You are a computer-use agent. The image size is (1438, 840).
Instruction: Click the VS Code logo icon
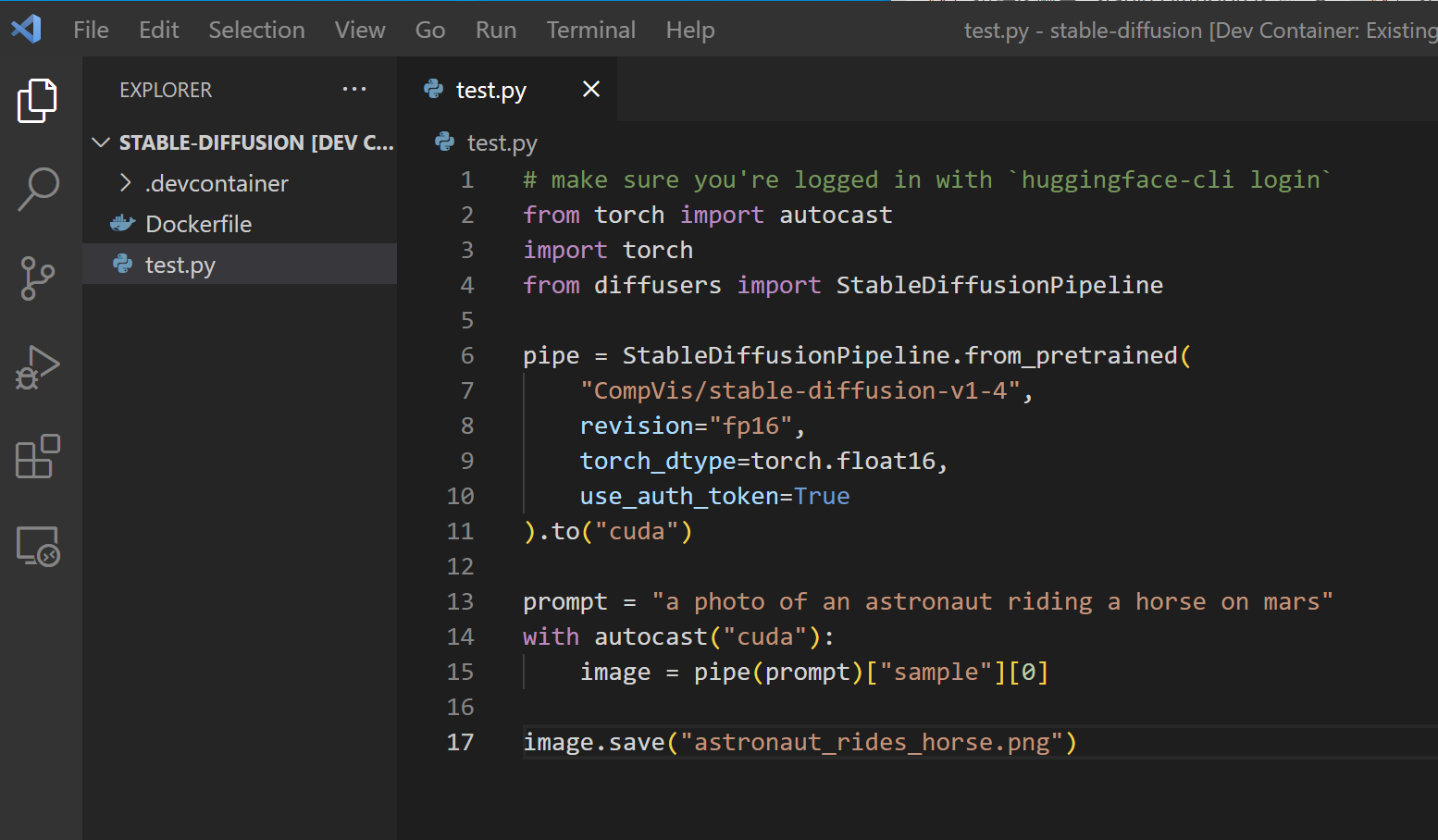coord(27,30)
